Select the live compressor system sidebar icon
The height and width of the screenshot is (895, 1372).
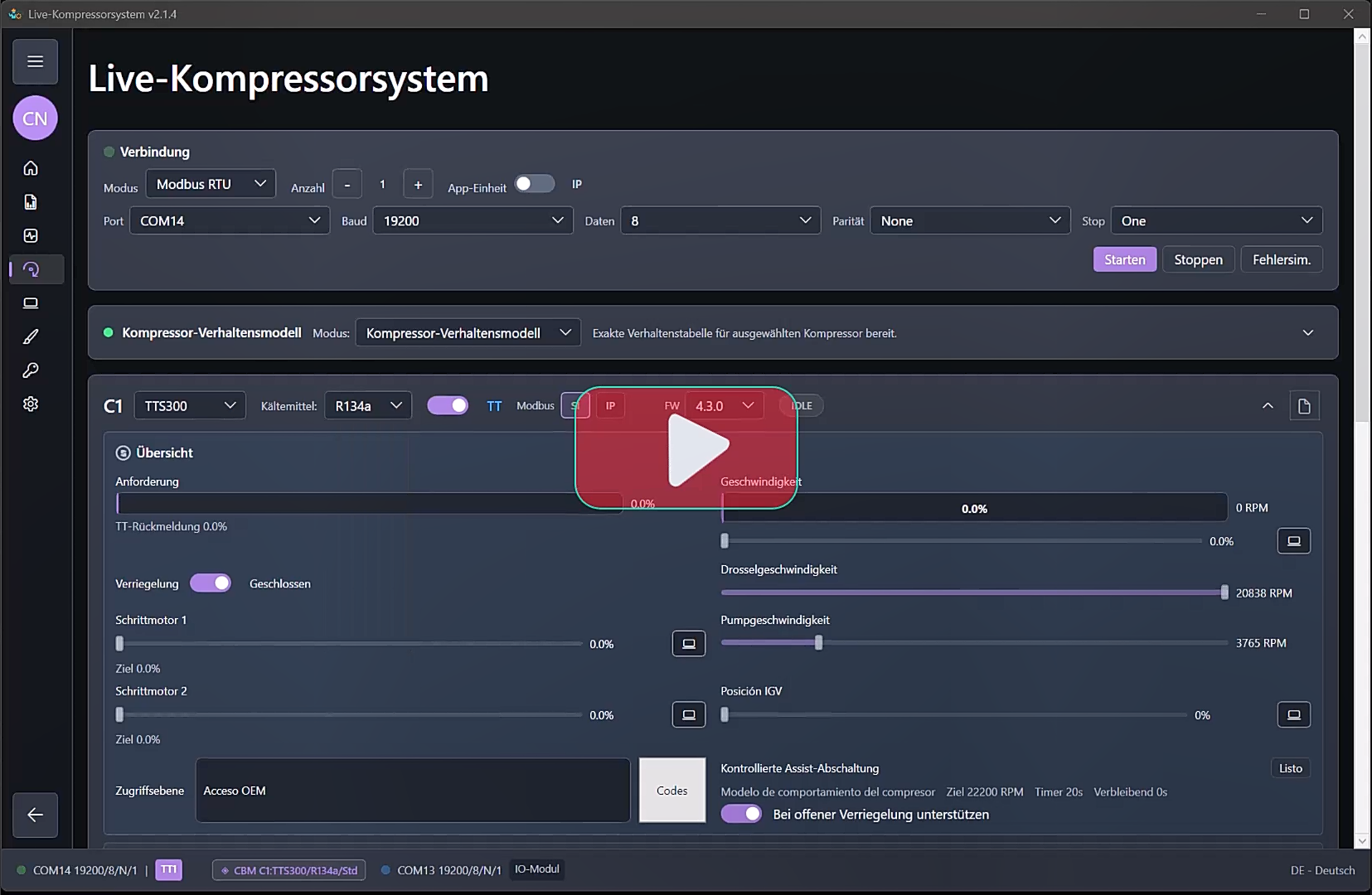click(x=31, y=269)
